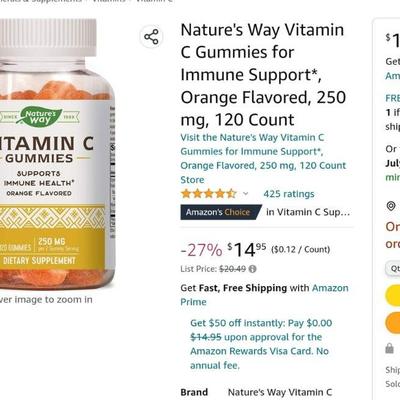Click the orange Buy Now button
Screen dimensions: 400x400
393,323
